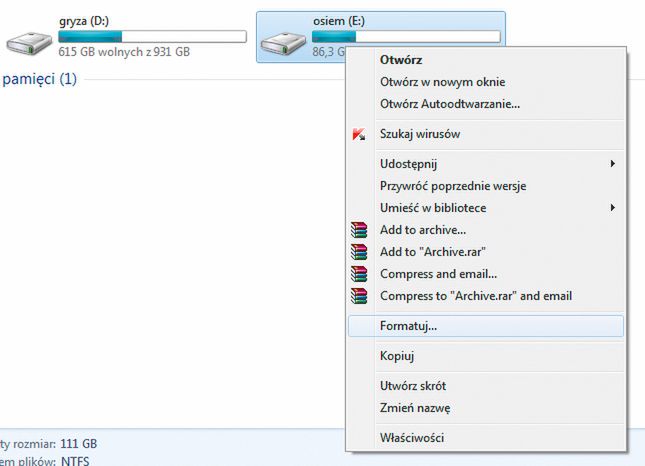Choose Otwórz w nowym oknie

coord(486,82)
